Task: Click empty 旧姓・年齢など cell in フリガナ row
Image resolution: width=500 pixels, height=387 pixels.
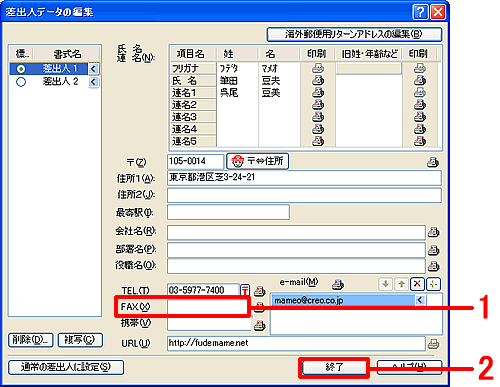Action: (368, 68)
